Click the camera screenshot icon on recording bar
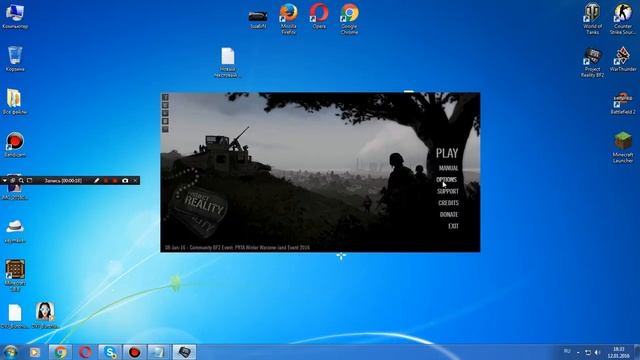Viewport: 640px width, 360px height. (125, 180)
